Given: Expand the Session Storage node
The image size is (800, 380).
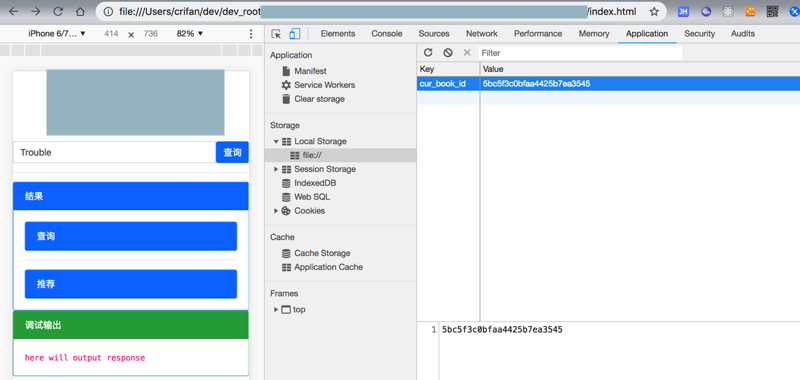Looking at the screenshot, I should click(x=276, y=169).
